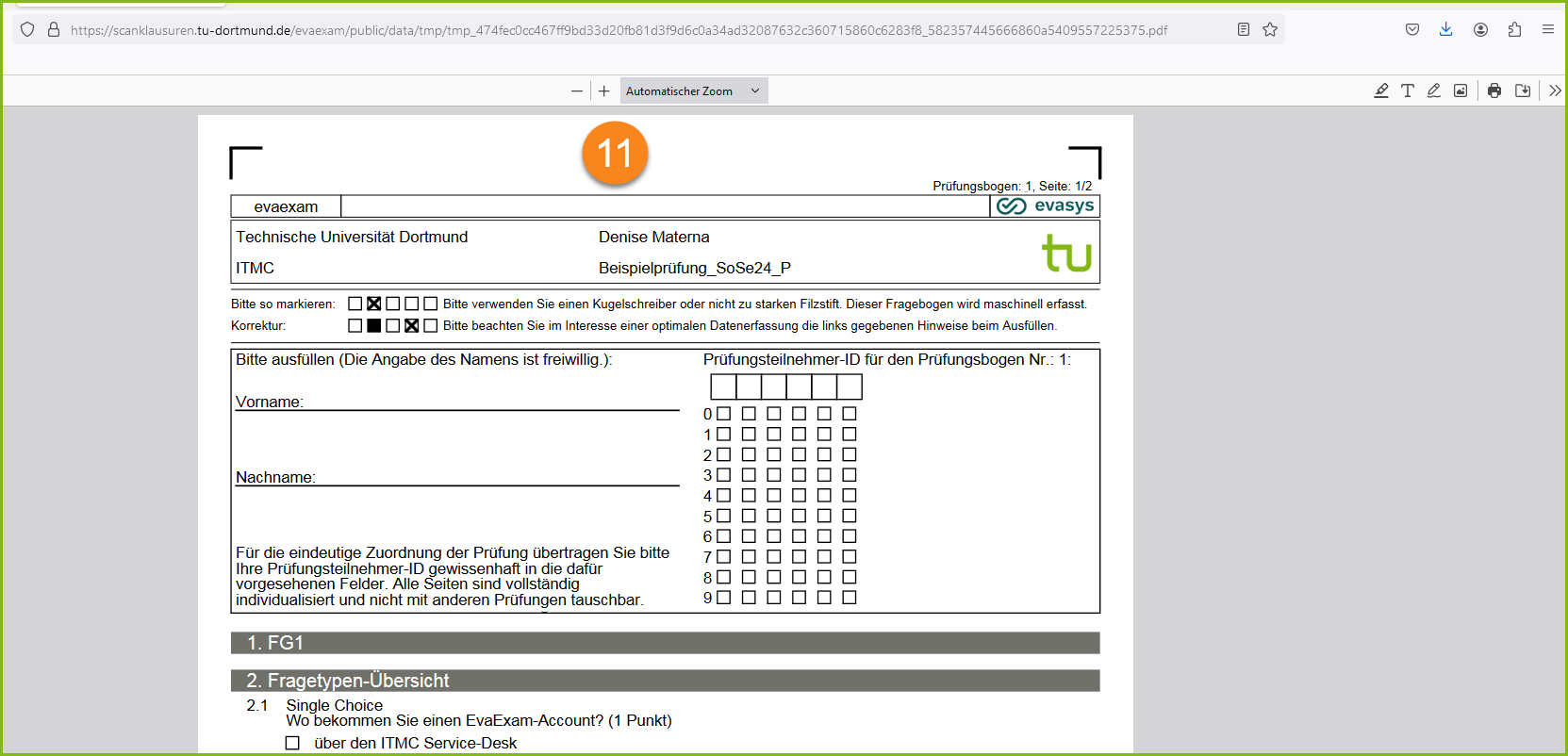The width and height of the screenshot is (1568, 756).
Task: Zoom in the PDF with plus button
Action: point(604,91)
